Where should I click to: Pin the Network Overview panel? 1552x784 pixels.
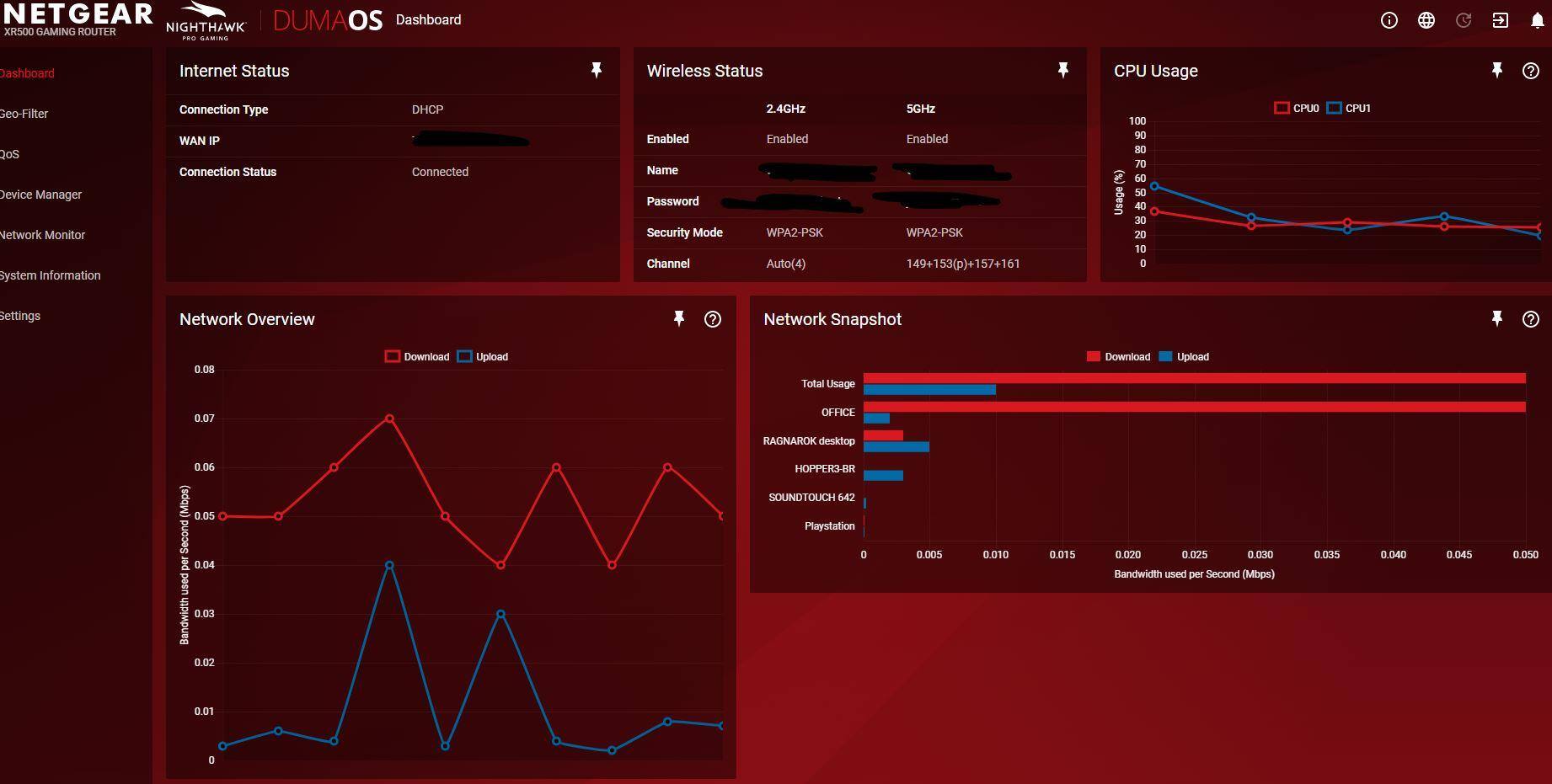tap(678, 319)
